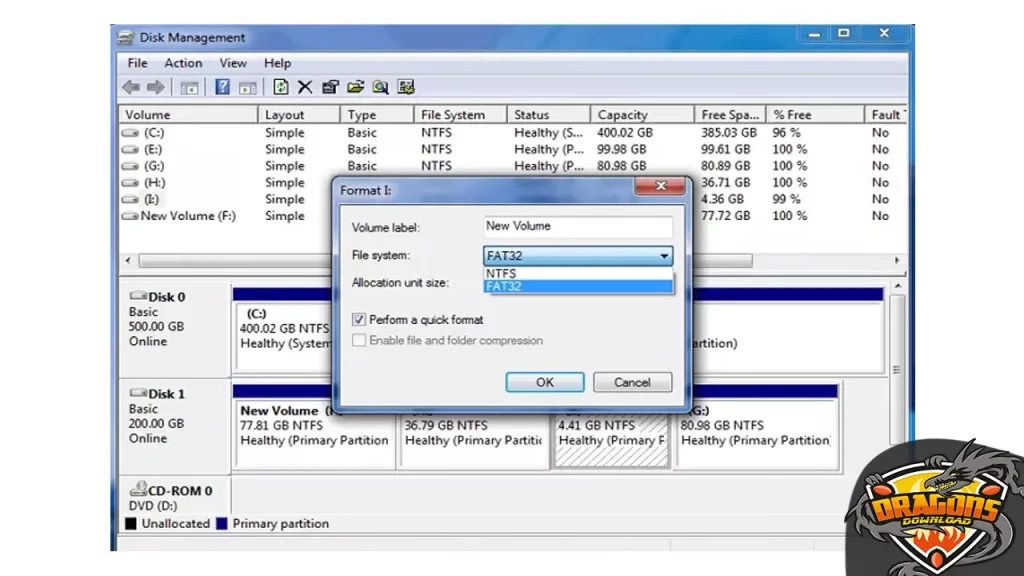This screenshot has height=576, width=1024.
Task: Open Properties via the toolbar icon
Action: 331,88
